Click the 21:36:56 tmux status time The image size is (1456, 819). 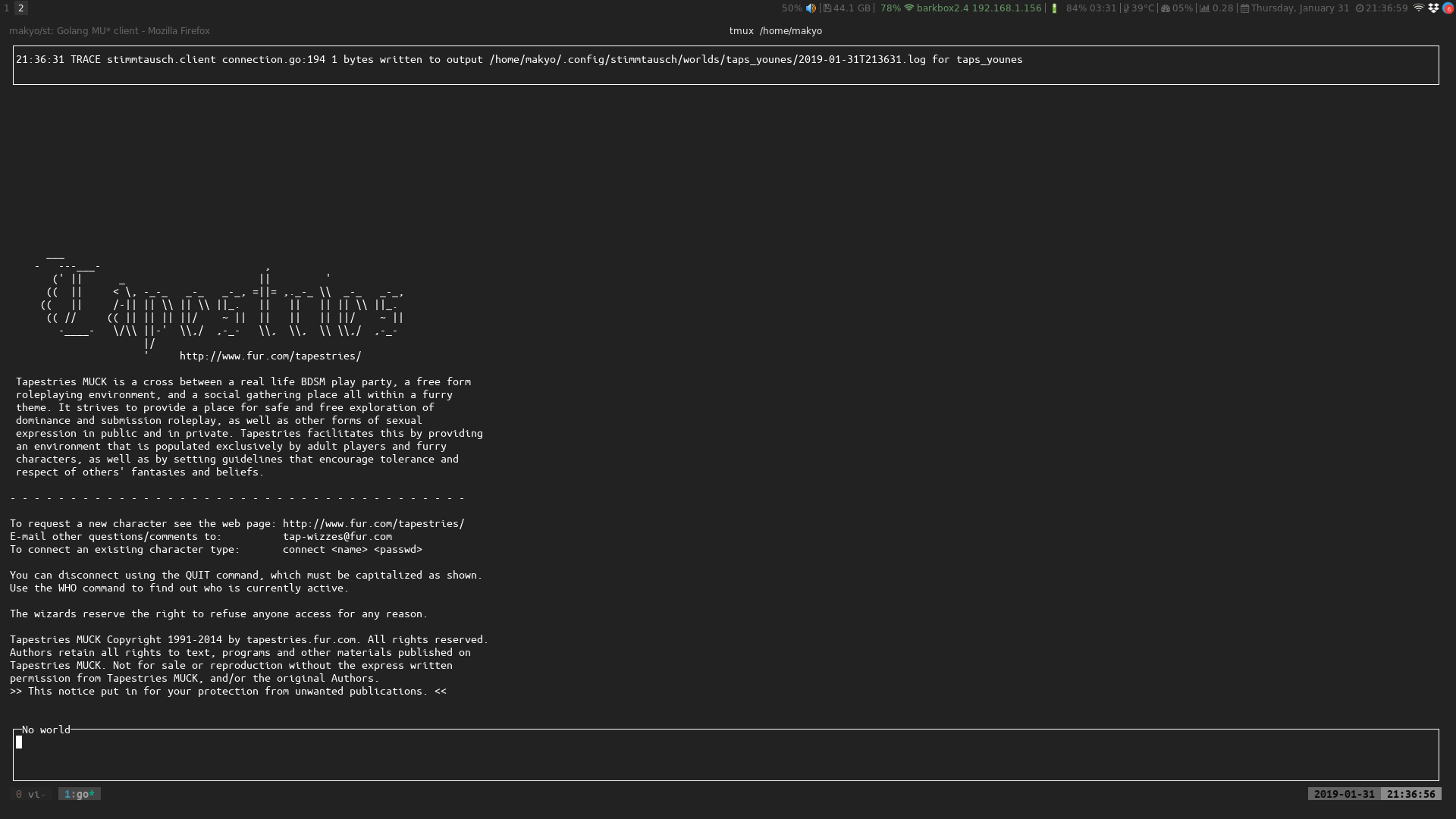pyautogui.click(x=1410, y=794)
